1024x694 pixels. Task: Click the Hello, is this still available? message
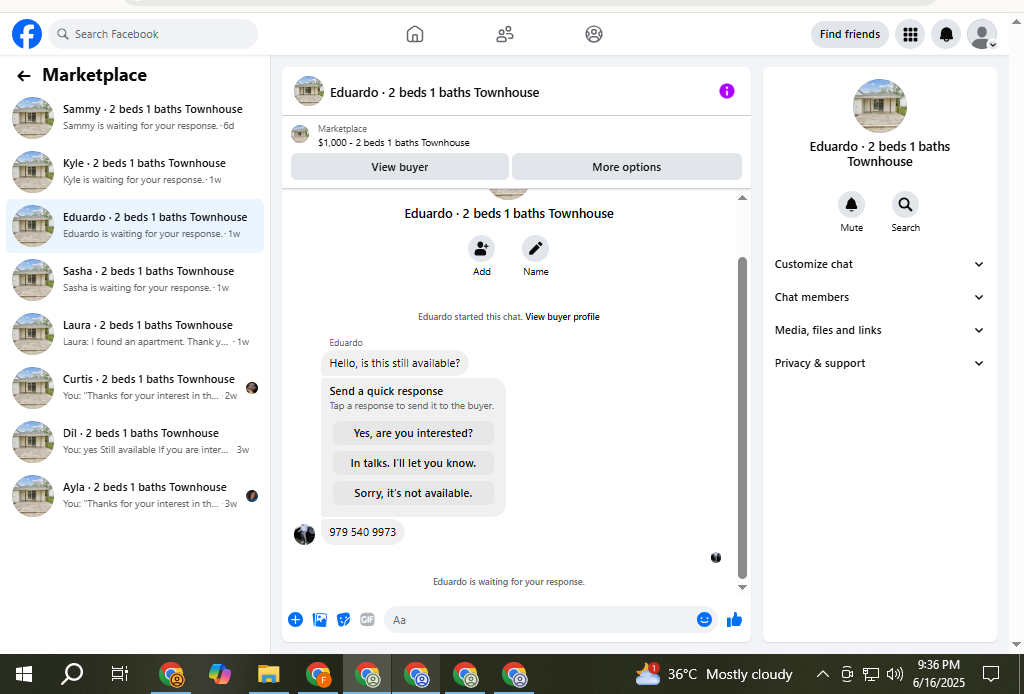click(394, 363)
